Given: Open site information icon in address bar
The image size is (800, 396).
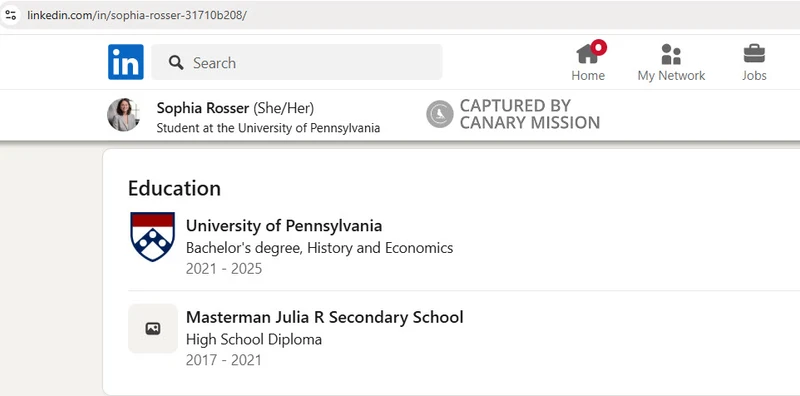Looking at the screenshot, I should [11, 15].
